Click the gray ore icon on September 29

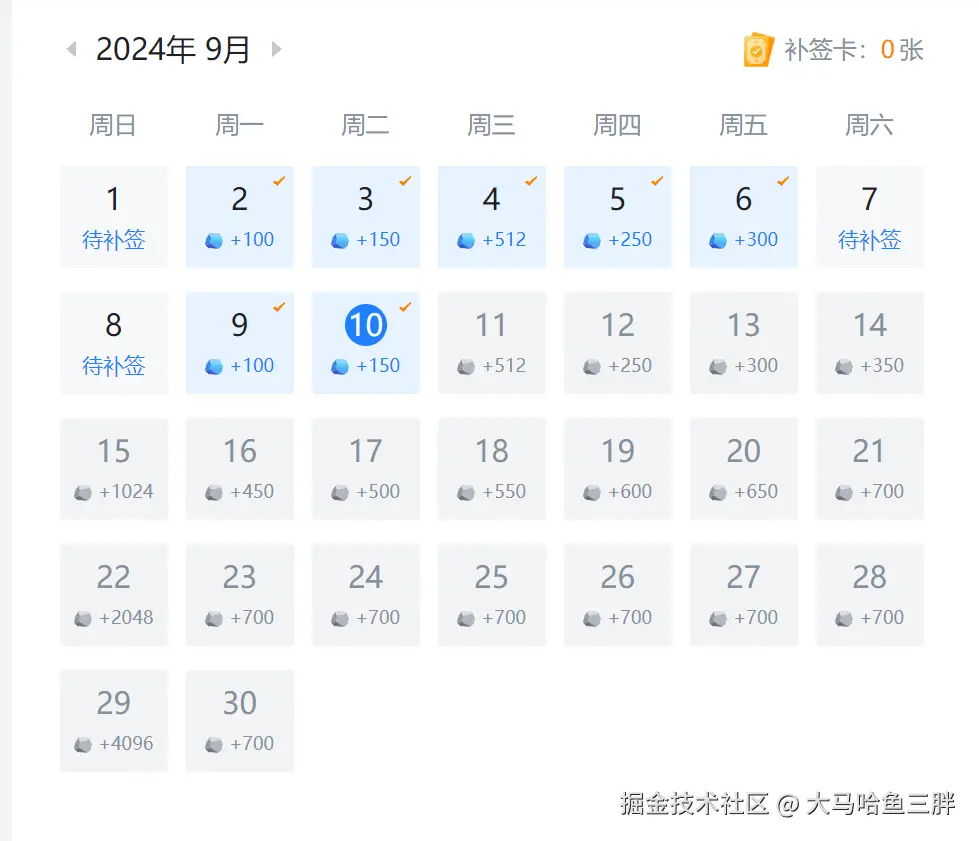83,744
